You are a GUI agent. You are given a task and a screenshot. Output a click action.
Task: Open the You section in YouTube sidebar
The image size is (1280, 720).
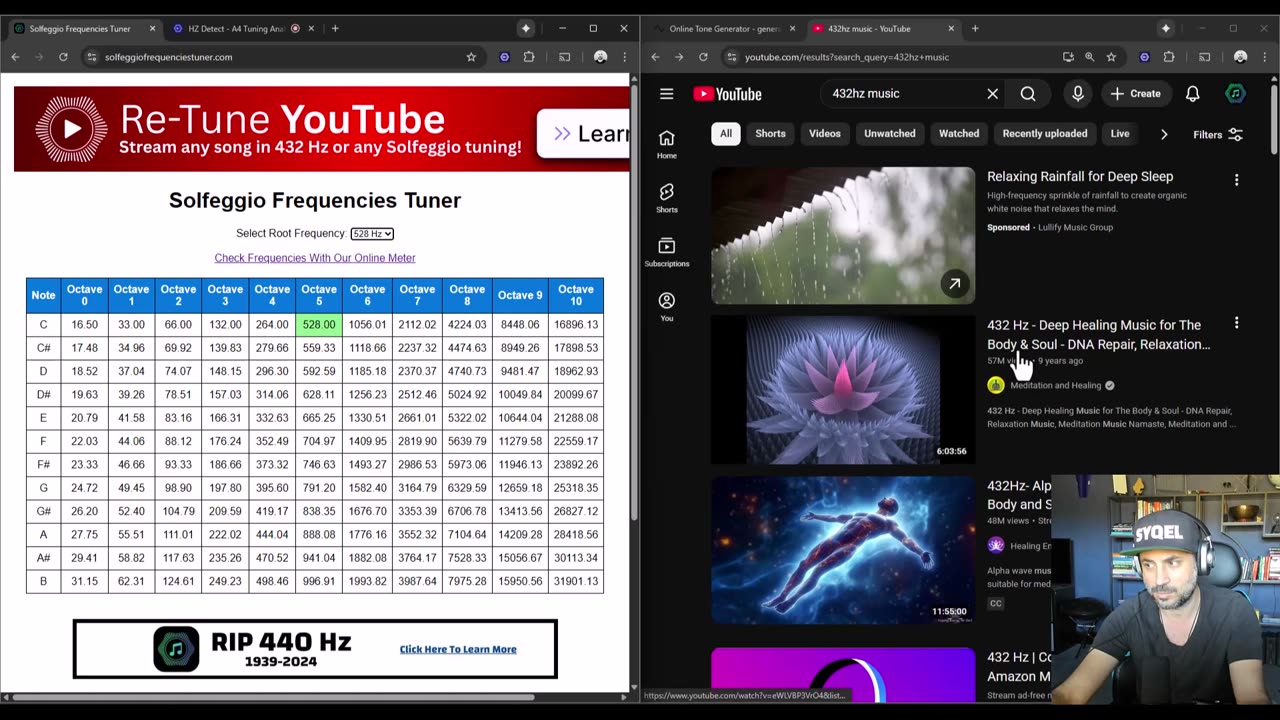click(x=667, y=306)
